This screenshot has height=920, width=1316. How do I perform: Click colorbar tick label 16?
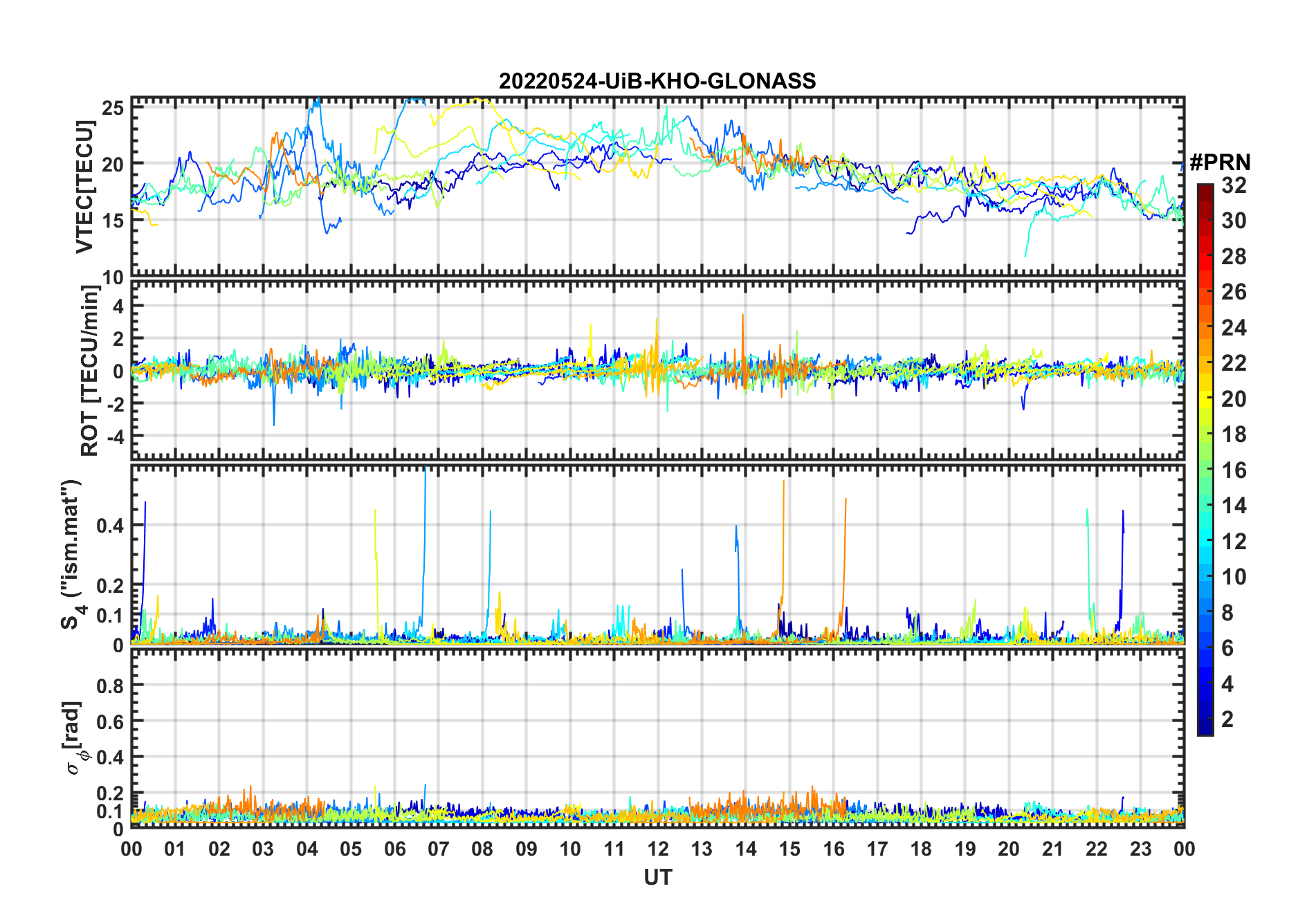tap(1234, 470)
